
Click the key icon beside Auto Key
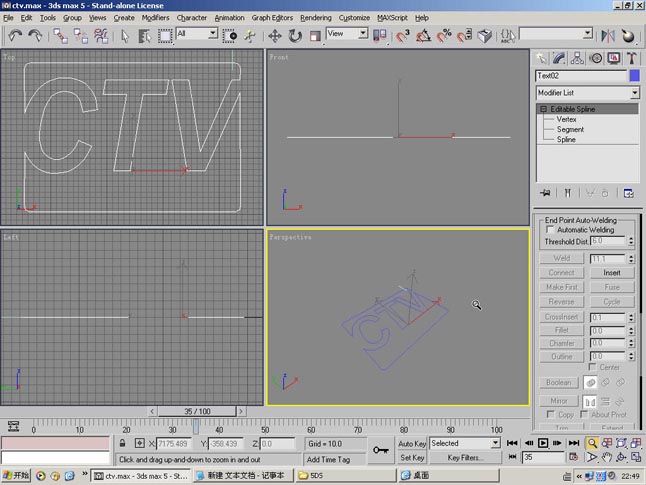[381, 450]
